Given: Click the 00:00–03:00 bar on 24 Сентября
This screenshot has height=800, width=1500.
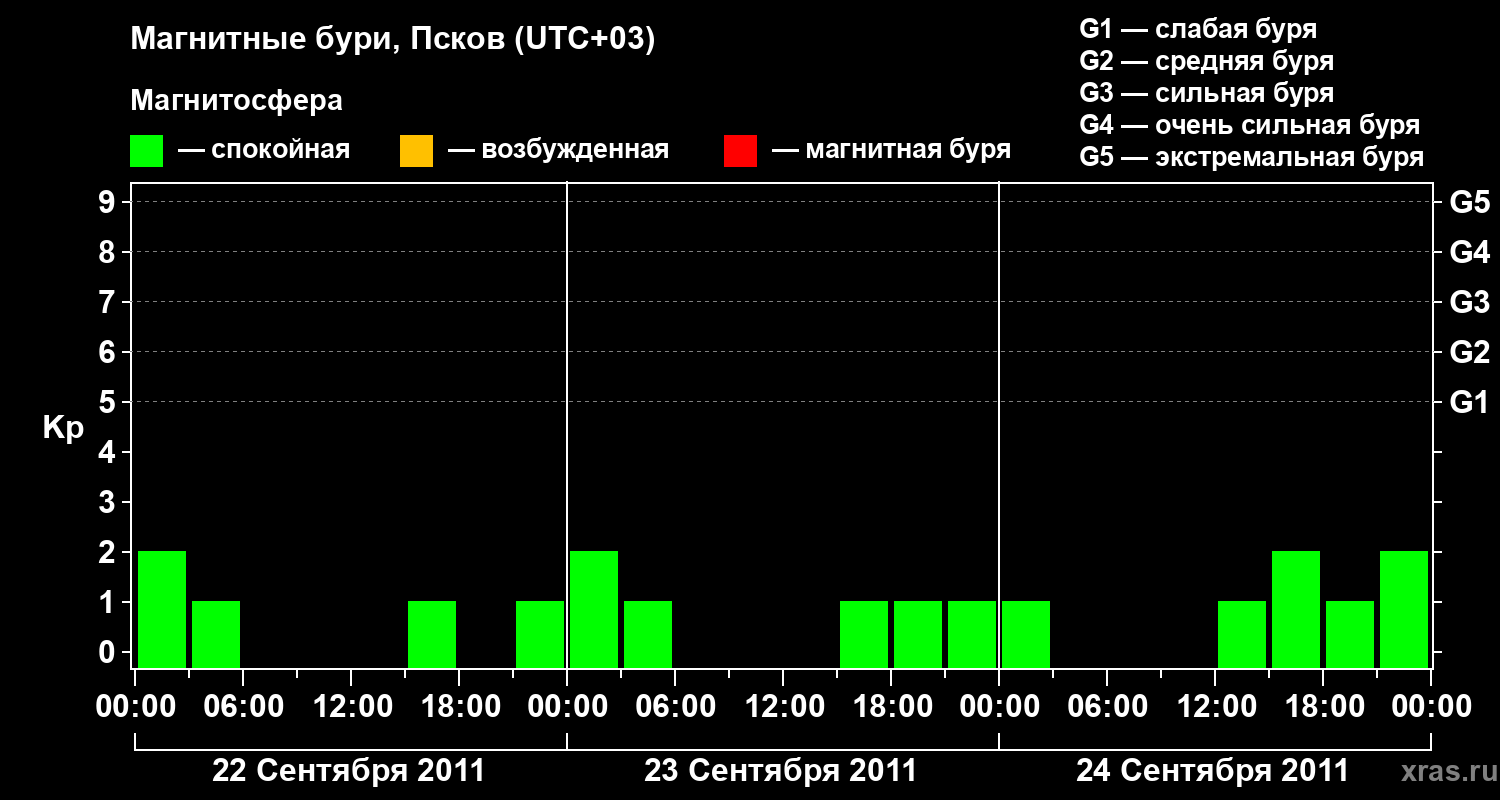Looking at the screenshot, I should [x=1026, y=634].
